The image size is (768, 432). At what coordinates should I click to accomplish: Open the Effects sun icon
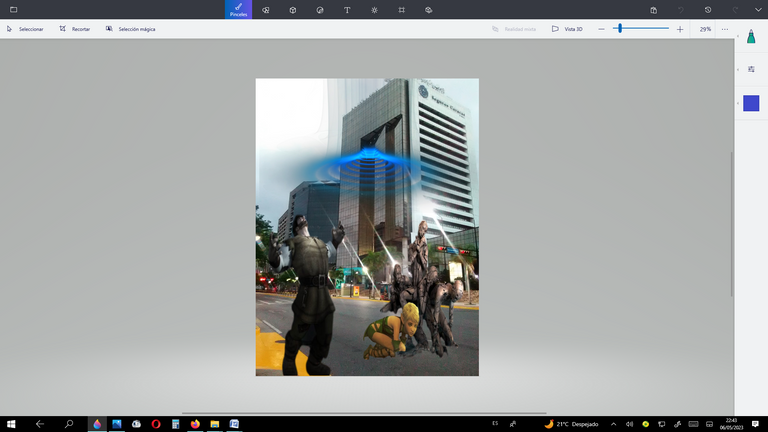coord(374,10)
